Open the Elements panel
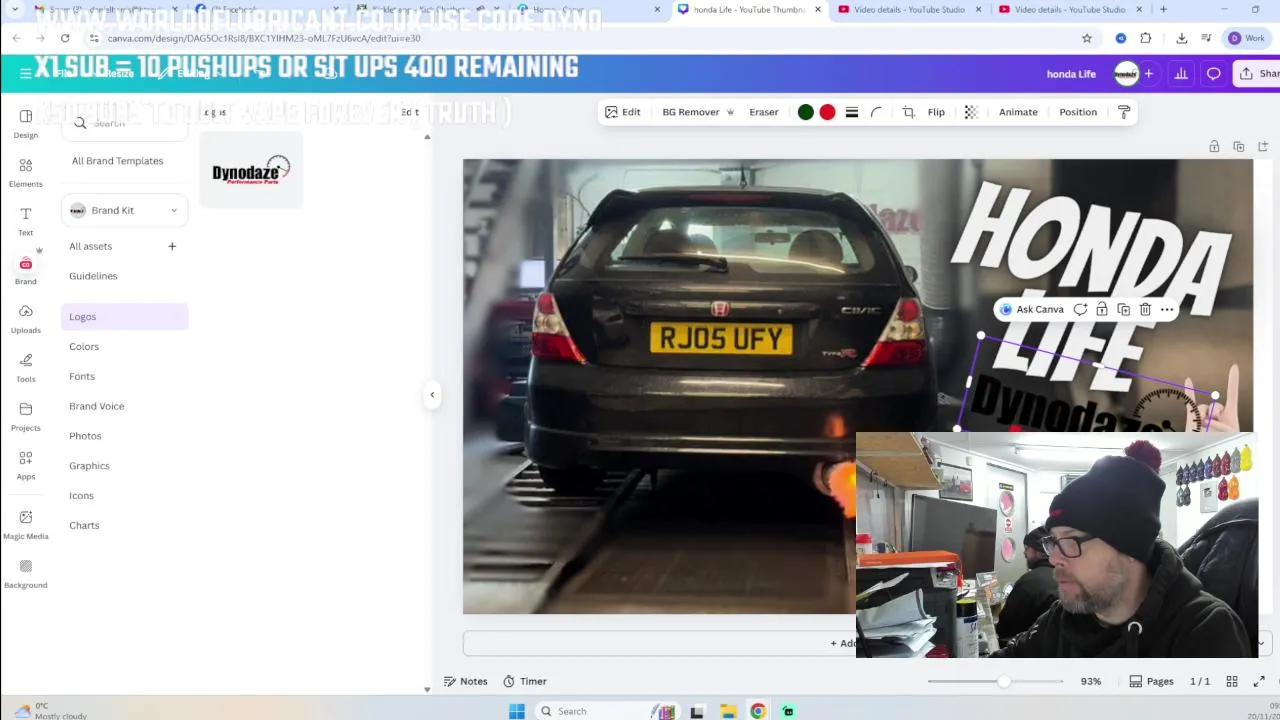This screenshot has width=1280, height=720. point(25,172)
